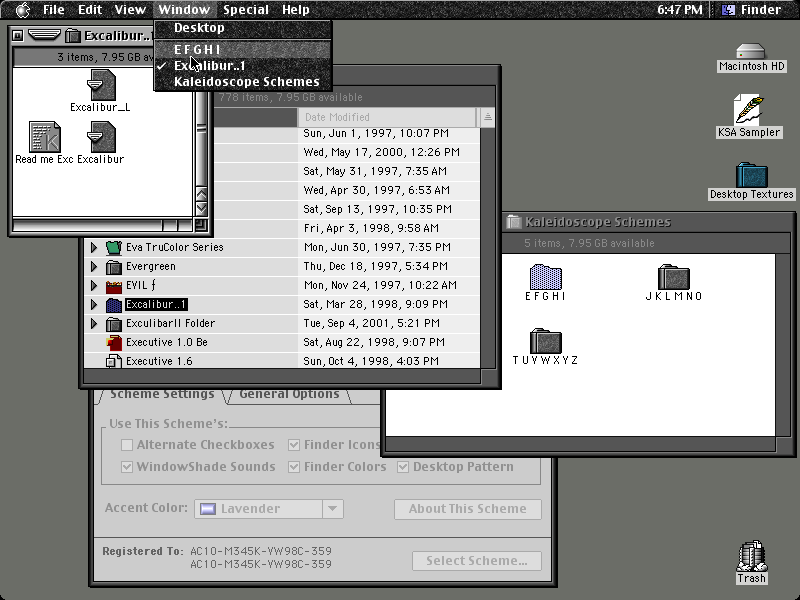Expand the Excalibur..1 folder row
Image resolution: width=800 pixels, height=600 pixels.
[94, 305]
